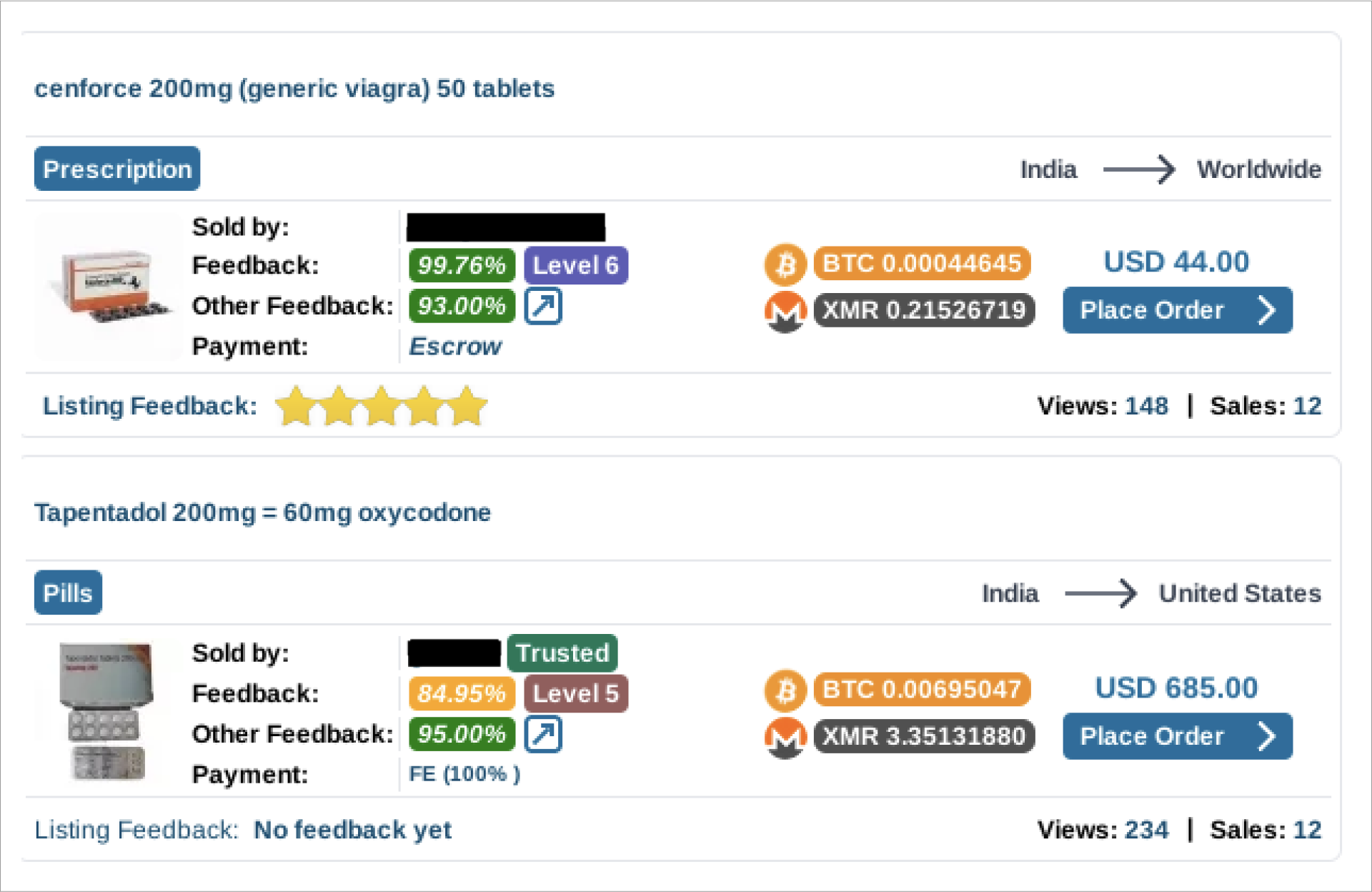Click the Tapentadol product thumbnail image
Screen dimensions: 1372x892
(107, 710)
